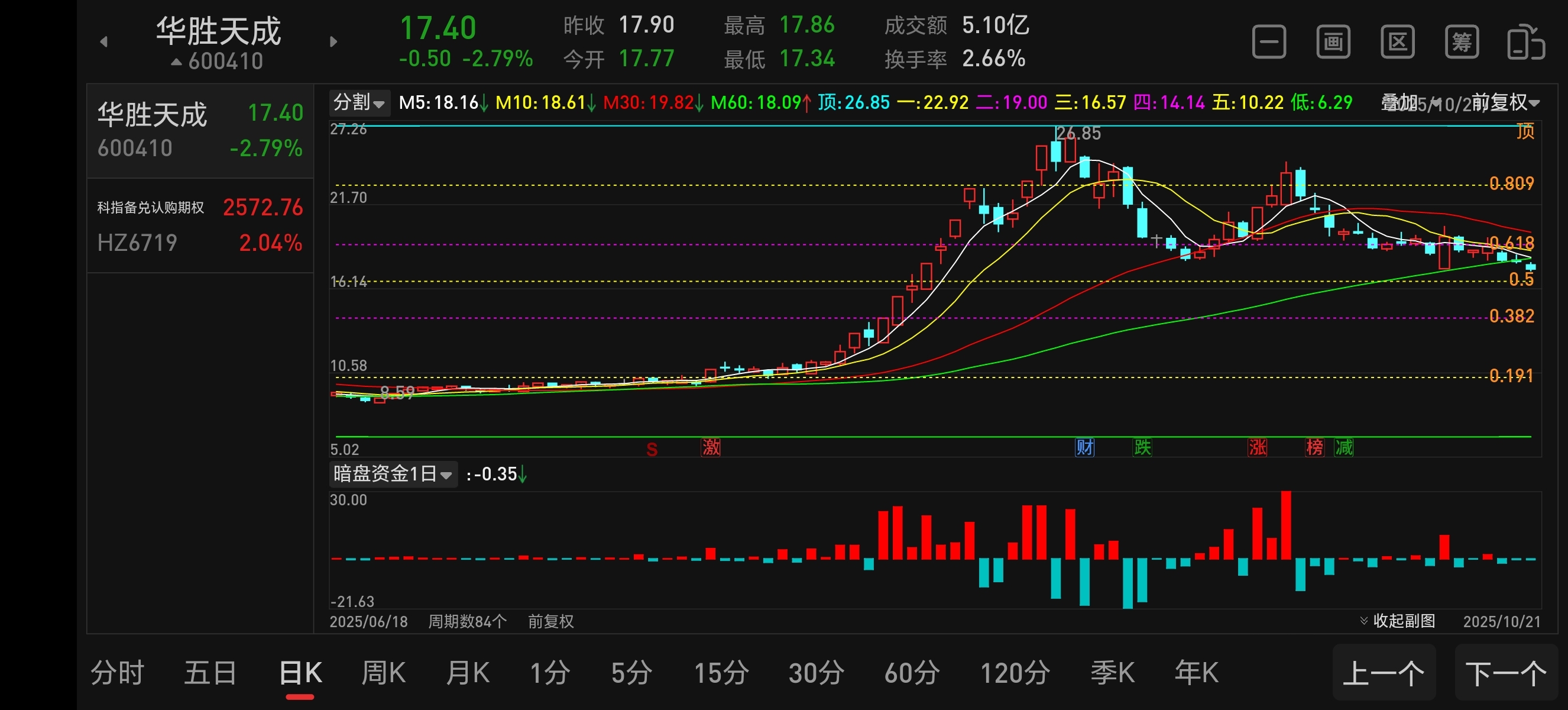Image resolution: width=1568 pixels, height=710 pixels.
Task: Click the minus box icon in top toolbar
Action: click(1268, 42)
